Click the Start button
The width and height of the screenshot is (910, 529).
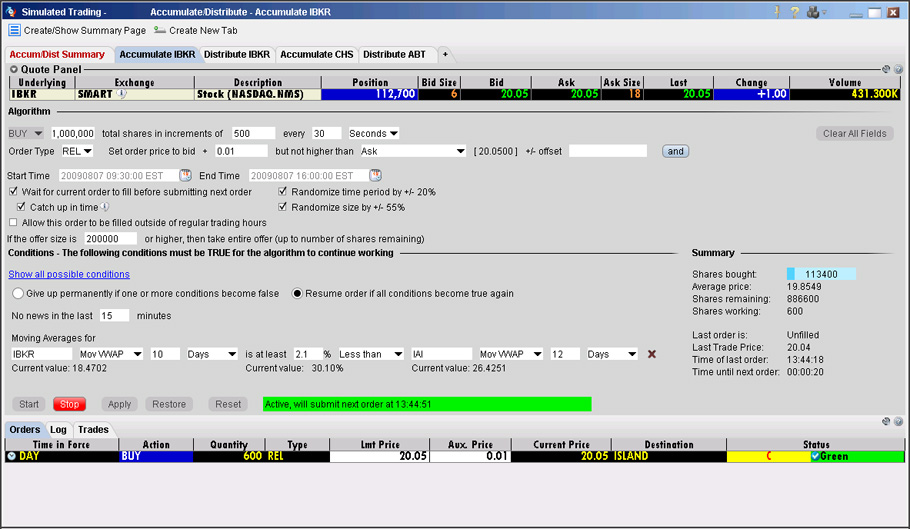[x=29, y=404]
